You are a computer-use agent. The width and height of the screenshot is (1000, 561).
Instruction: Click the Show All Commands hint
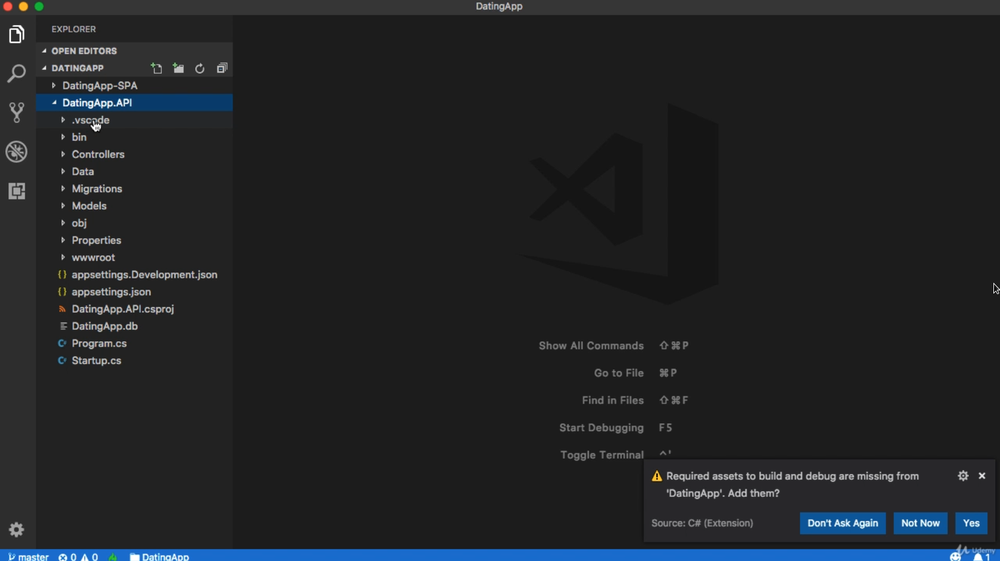point(591,346)
